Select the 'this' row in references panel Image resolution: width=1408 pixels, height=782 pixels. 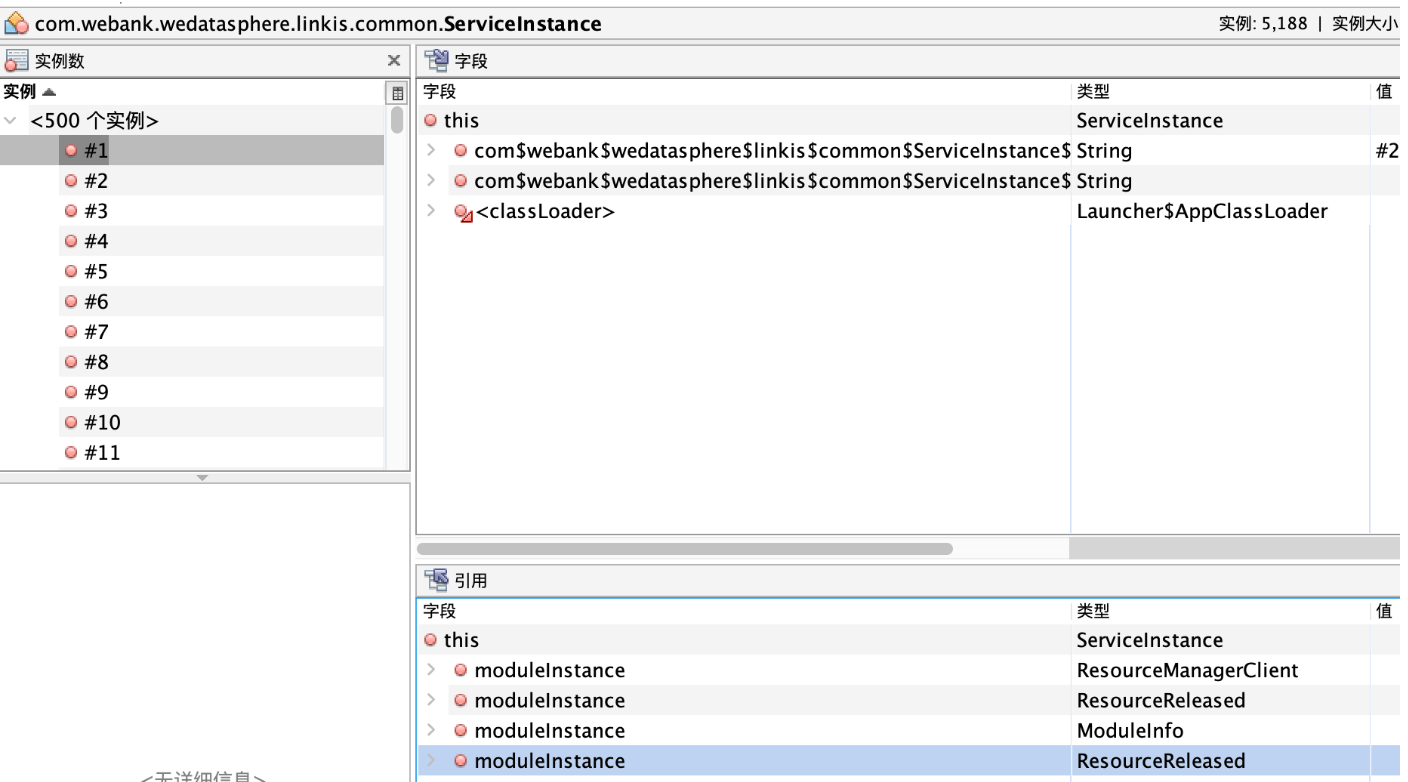908,640
